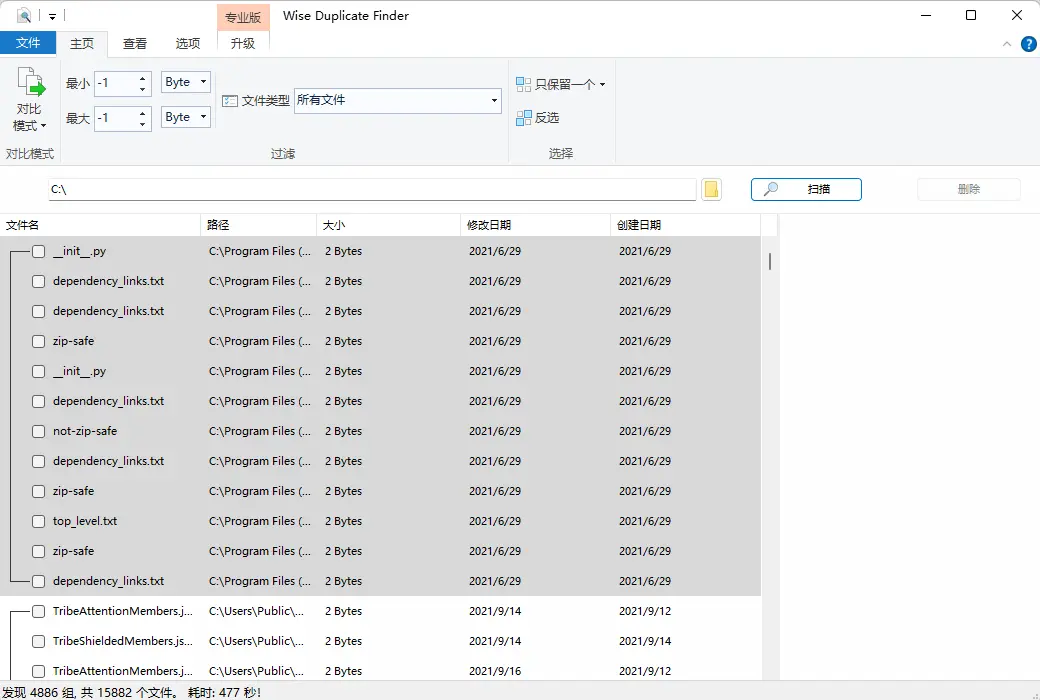
Task: Select the not-zip-safe file name
Action: click(85, 431)
